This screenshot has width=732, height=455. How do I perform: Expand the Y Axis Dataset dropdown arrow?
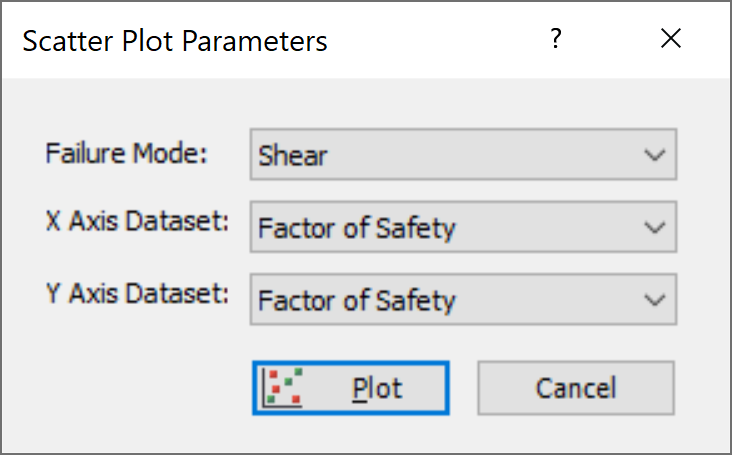(655, 300)
